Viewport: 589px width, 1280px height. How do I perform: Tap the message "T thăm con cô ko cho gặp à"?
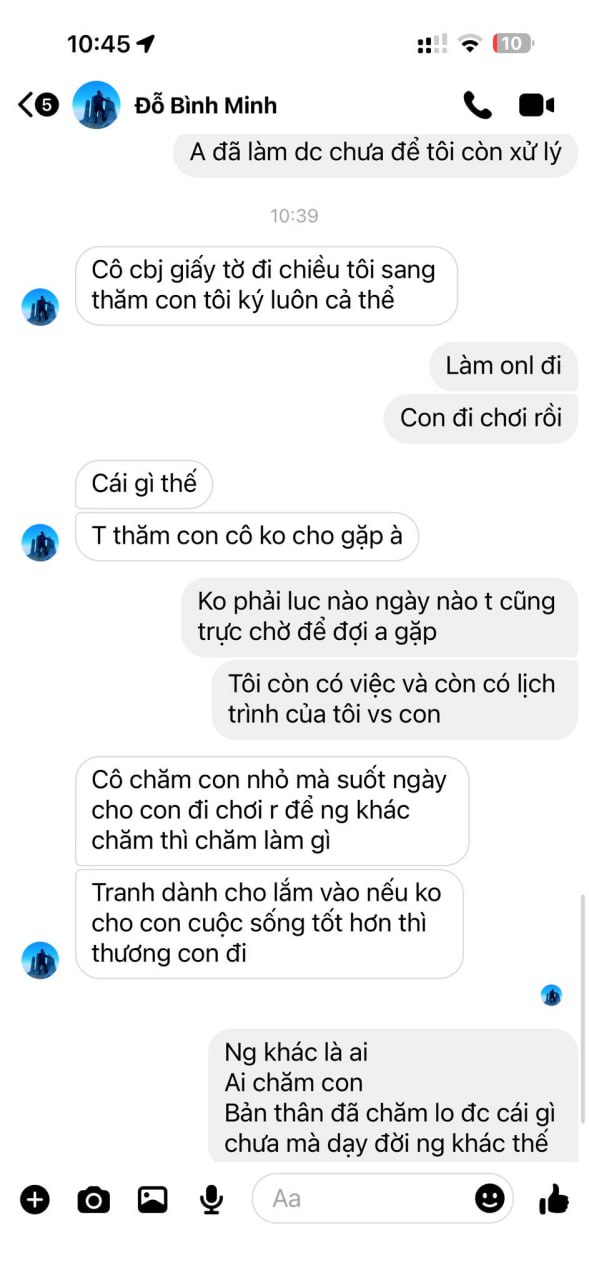(x=247, y=536)
